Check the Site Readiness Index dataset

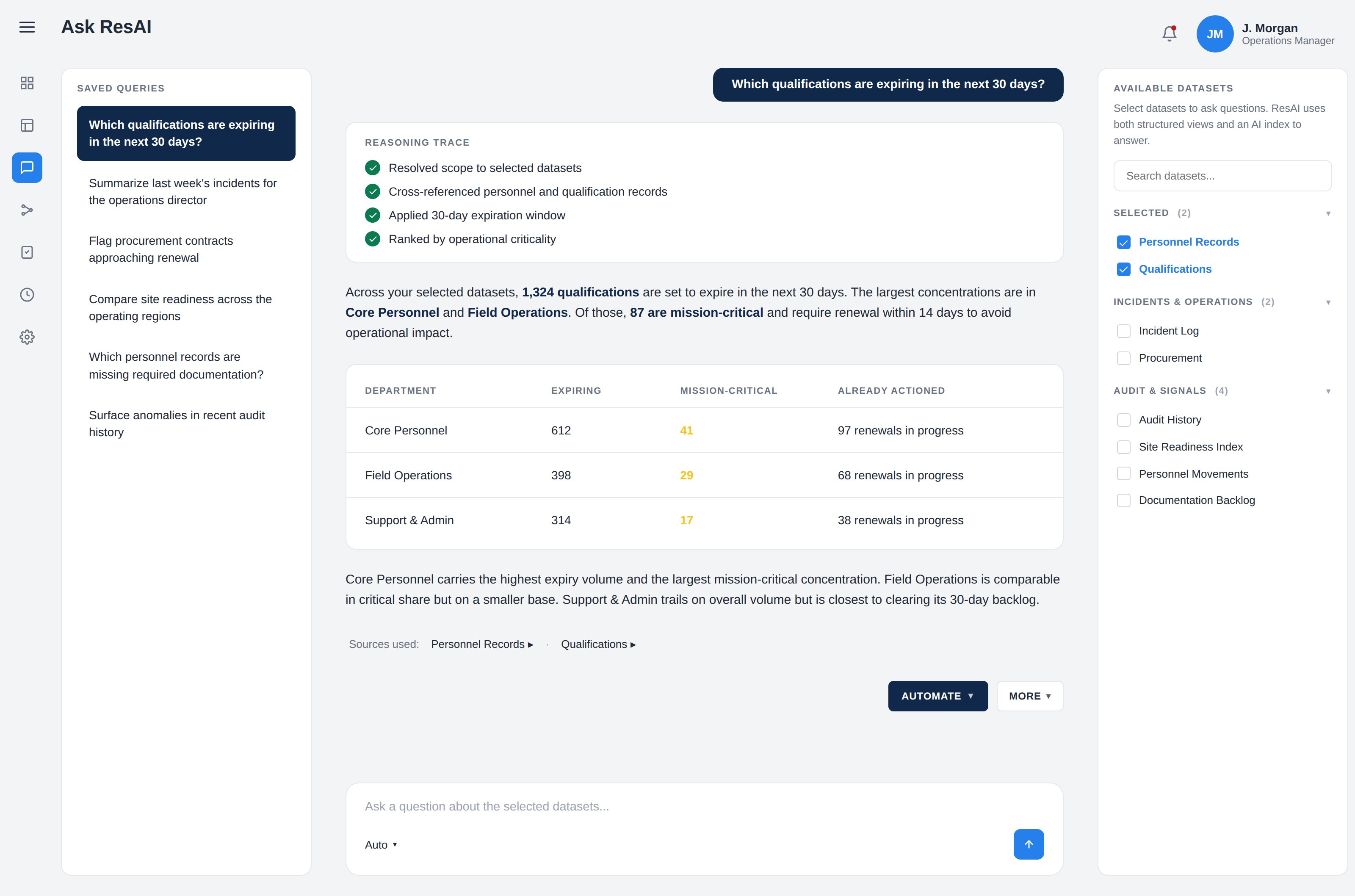(x=1123, y=447)
